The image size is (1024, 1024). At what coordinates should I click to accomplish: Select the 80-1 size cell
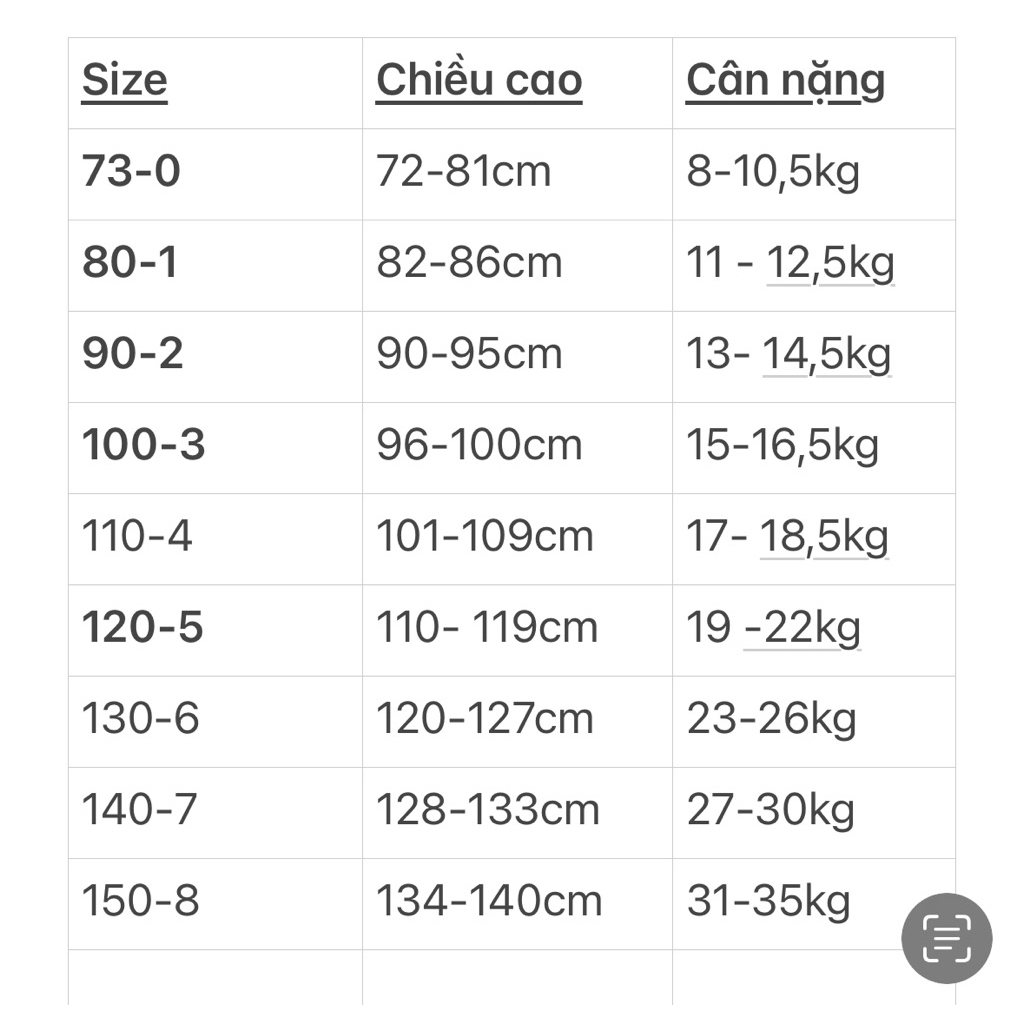pos(130,263)
